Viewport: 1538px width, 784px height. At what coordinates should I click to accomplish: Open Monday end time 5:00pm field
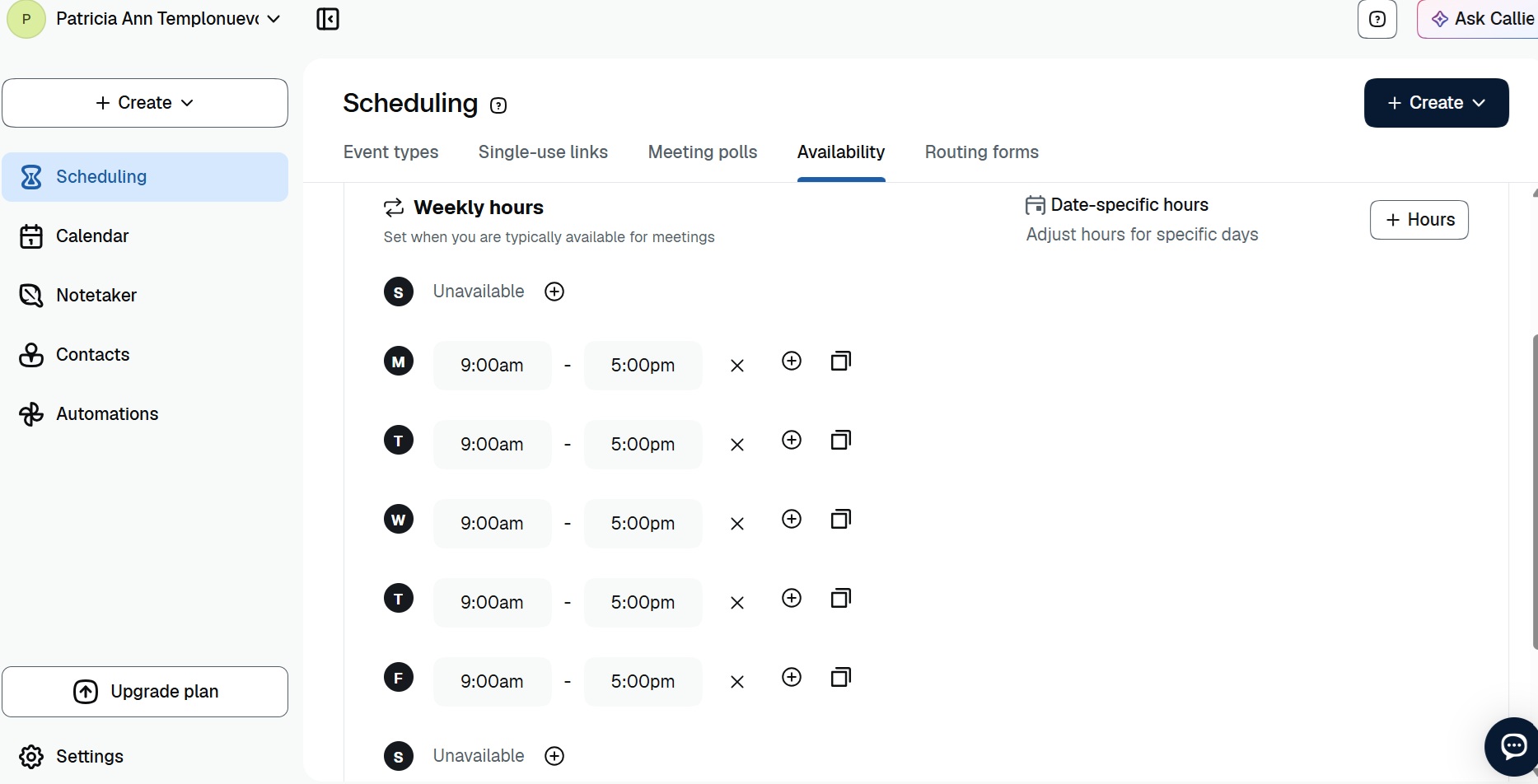pyautogui.click(x=643, y=366)
